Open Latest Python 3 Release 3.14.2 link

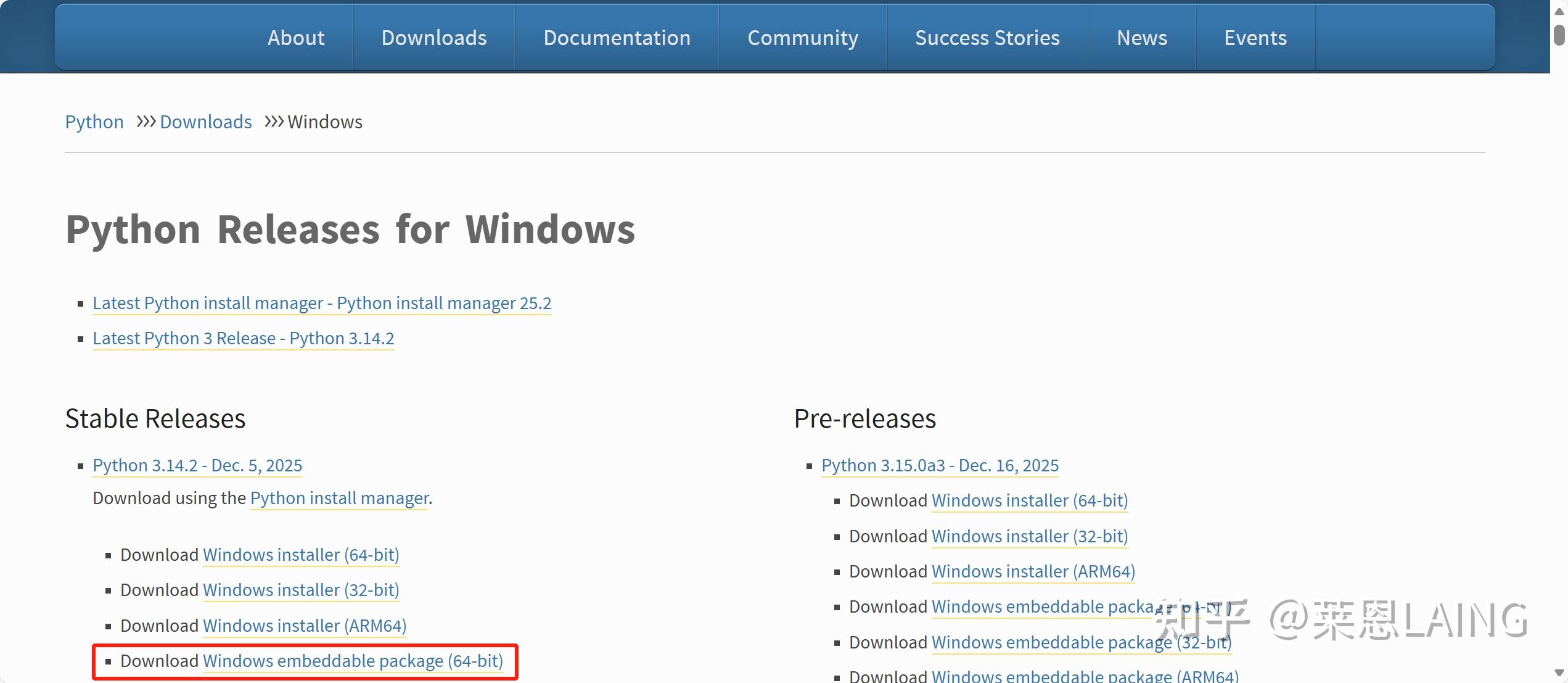pos(243,339)
